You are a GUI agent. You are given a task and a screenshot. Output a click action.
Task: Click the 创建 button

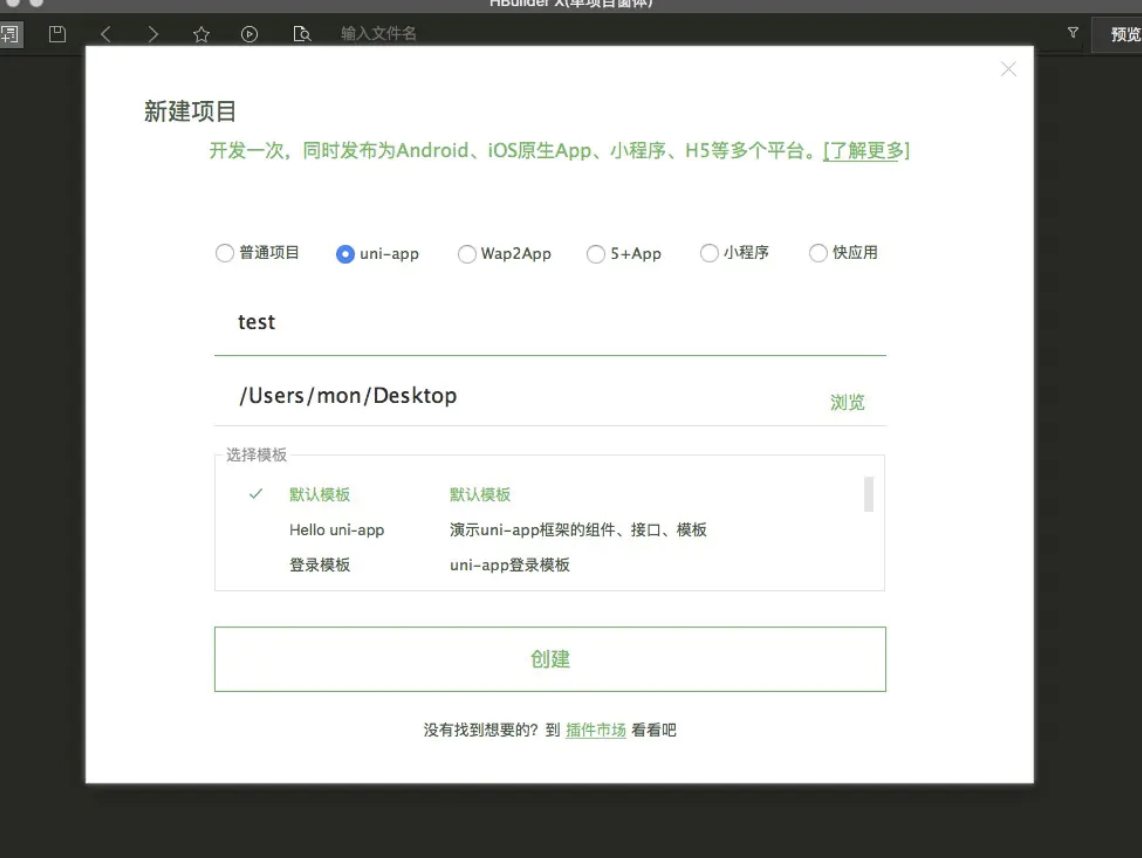pos(550,659)
